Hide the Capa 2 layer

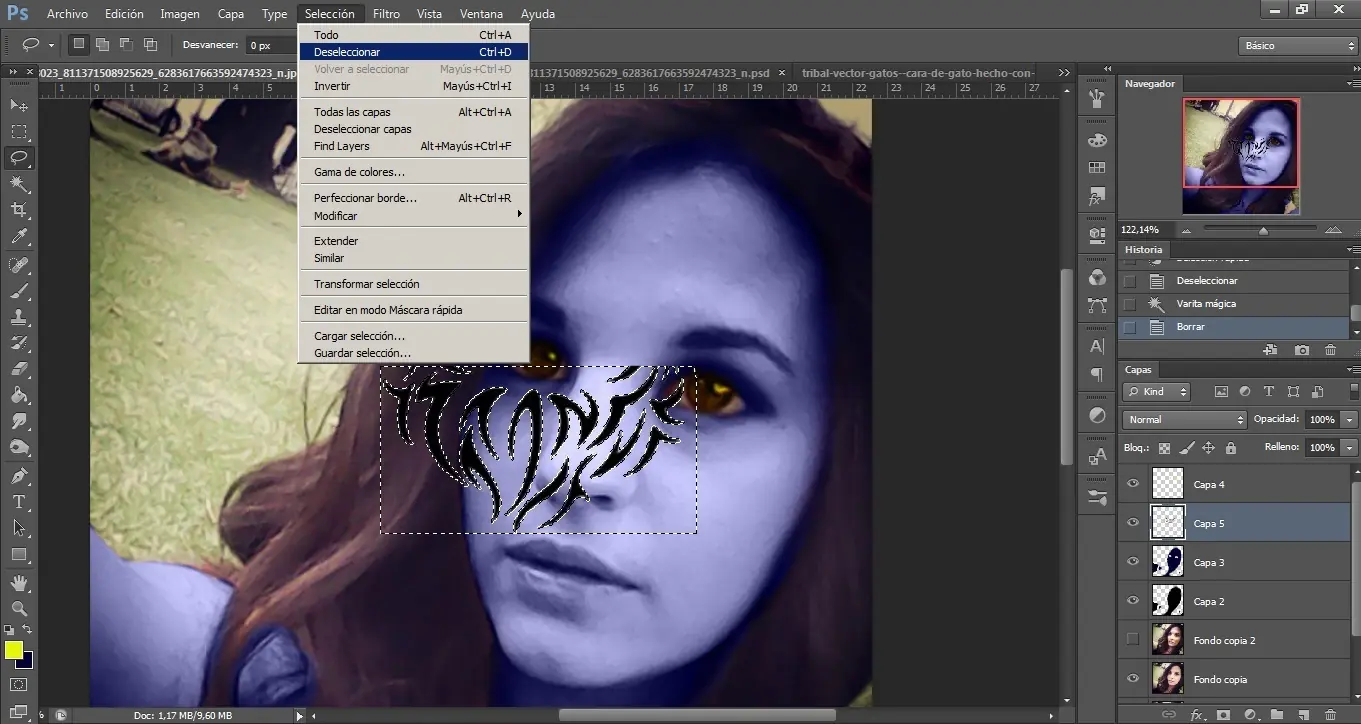pos(1133,601)
